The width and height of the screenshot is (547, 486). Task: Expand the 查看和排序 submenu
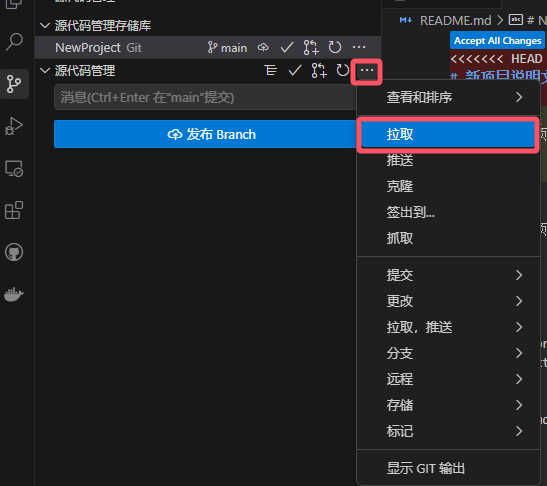(449, 97)
